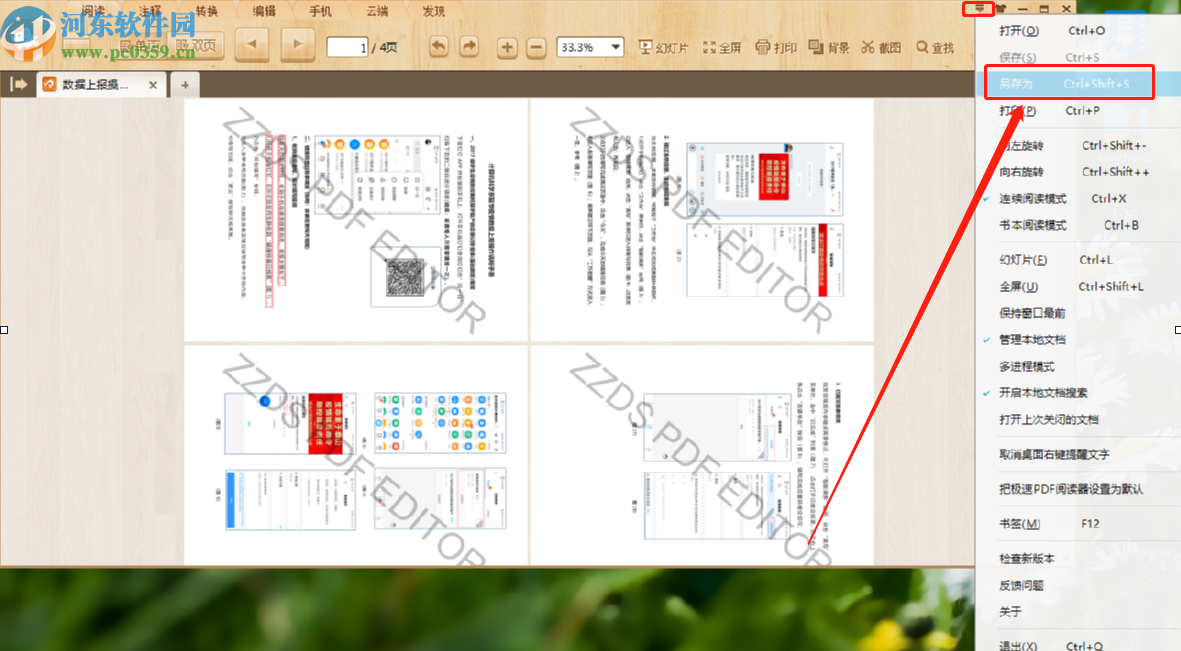Toggle 管理本地文档 option
The height and width of the screenshot is (651, 1181).
tap(1032, 339)
